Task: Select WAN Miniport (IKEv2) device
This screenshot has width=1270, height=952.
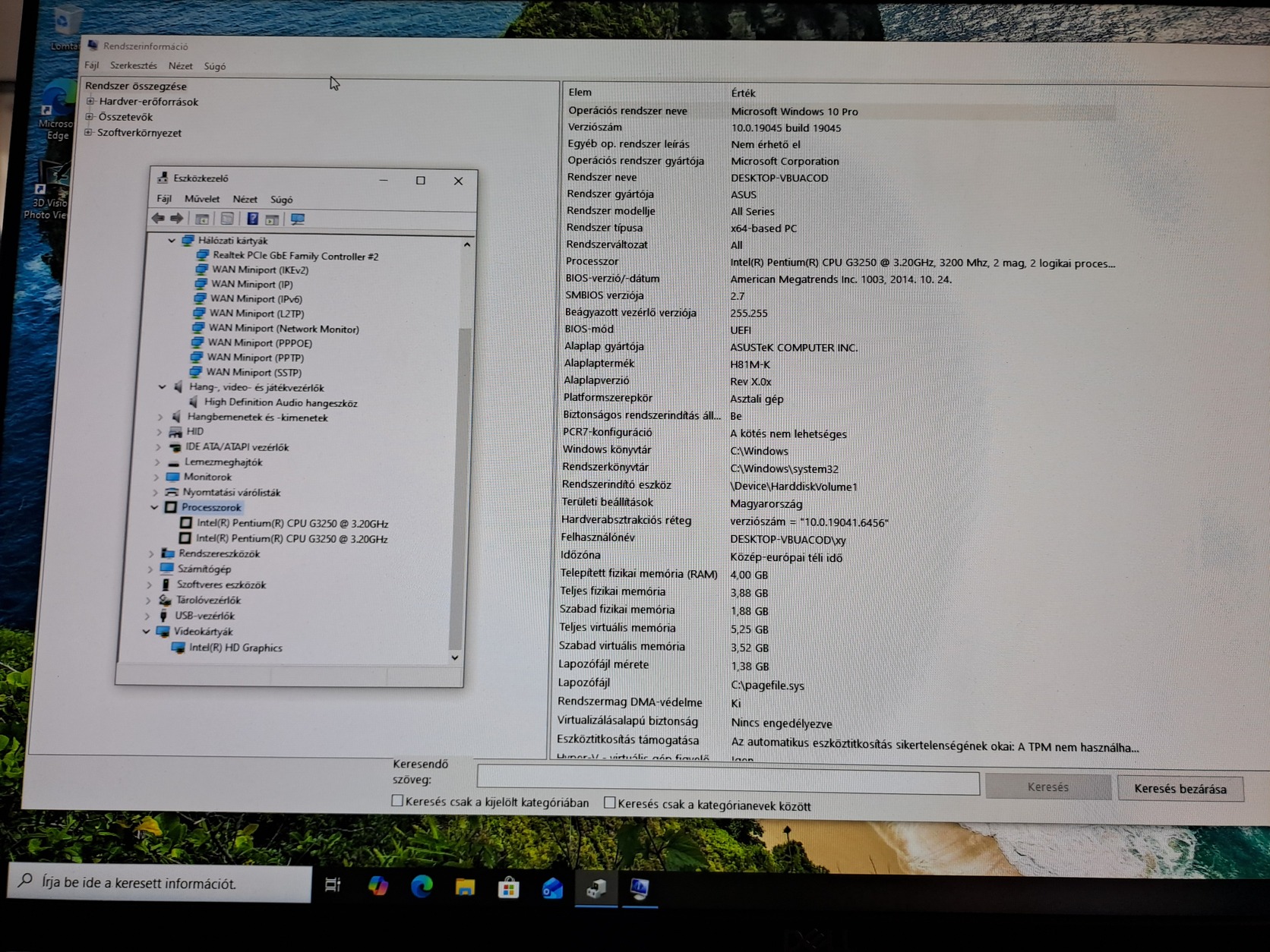Action: (260, 270)
